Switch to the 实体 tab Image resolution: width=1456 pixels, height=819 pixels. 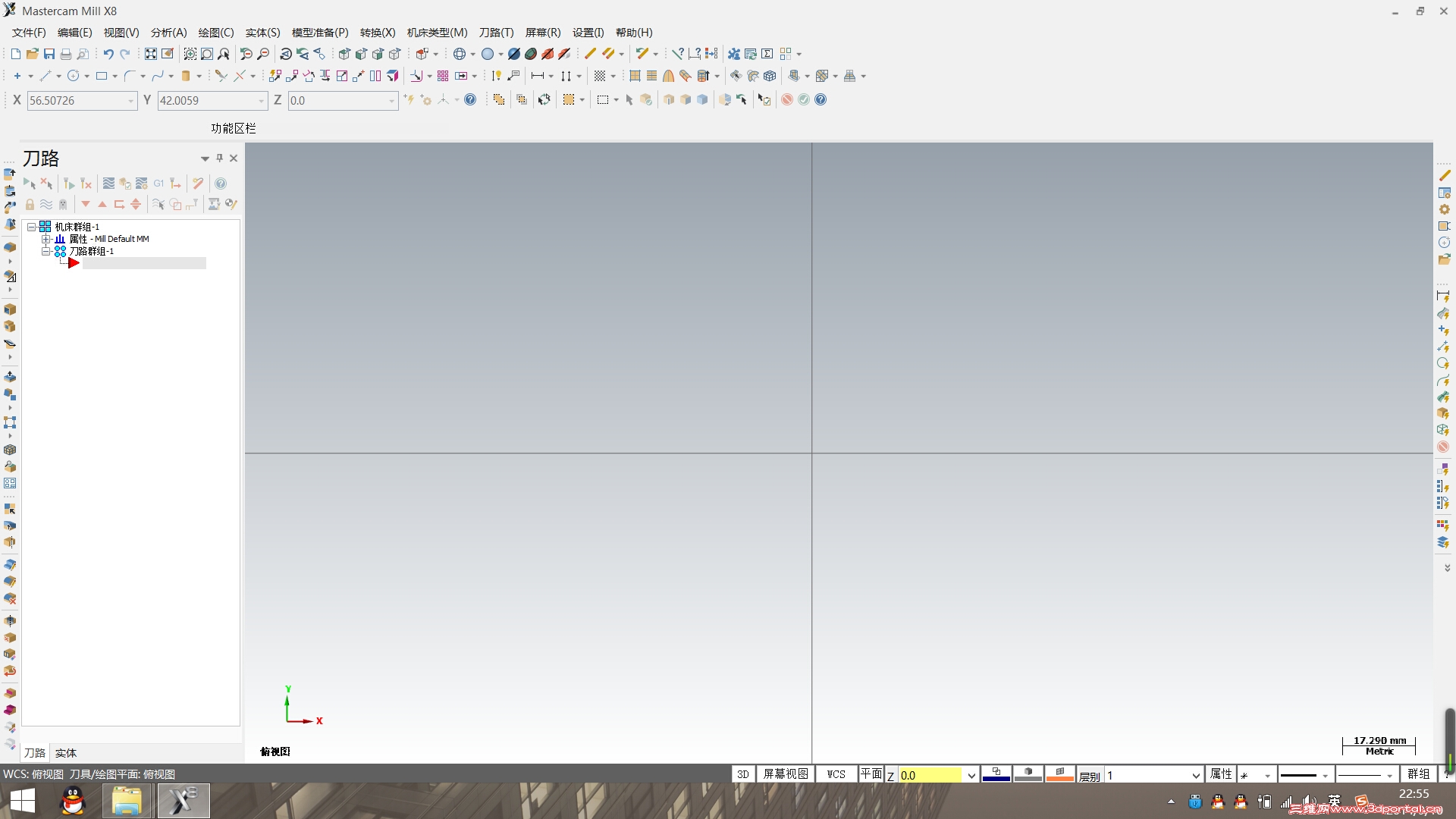pyautogui.click(x=66, y=753)
